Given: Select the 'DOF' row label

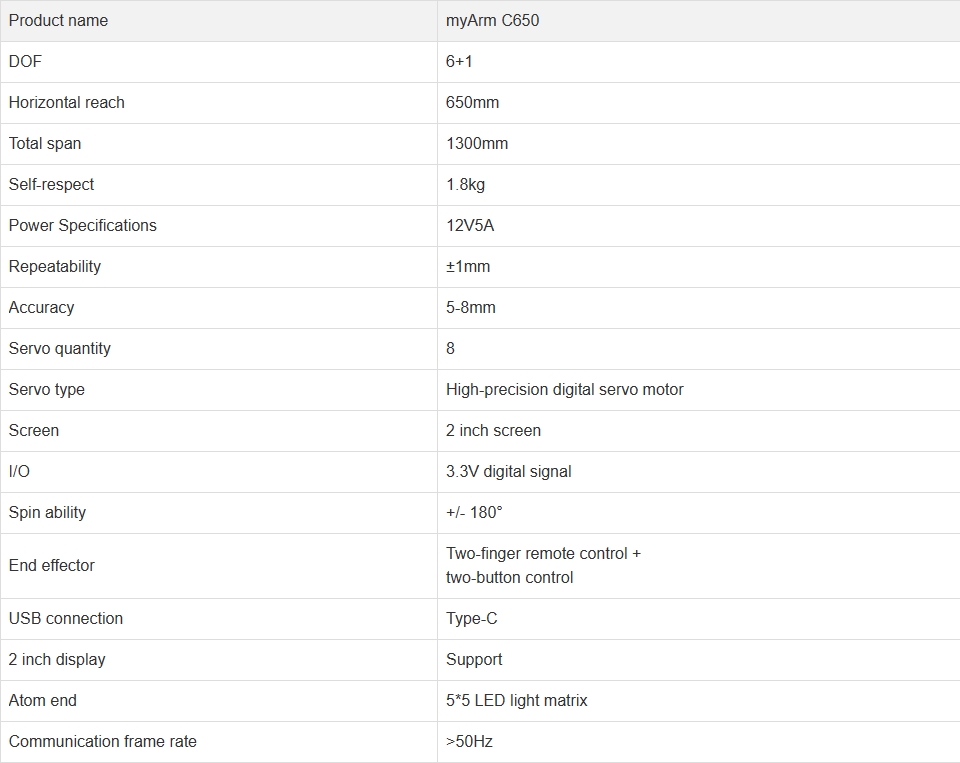Looking at the screenshot, I should click(25, 62).
